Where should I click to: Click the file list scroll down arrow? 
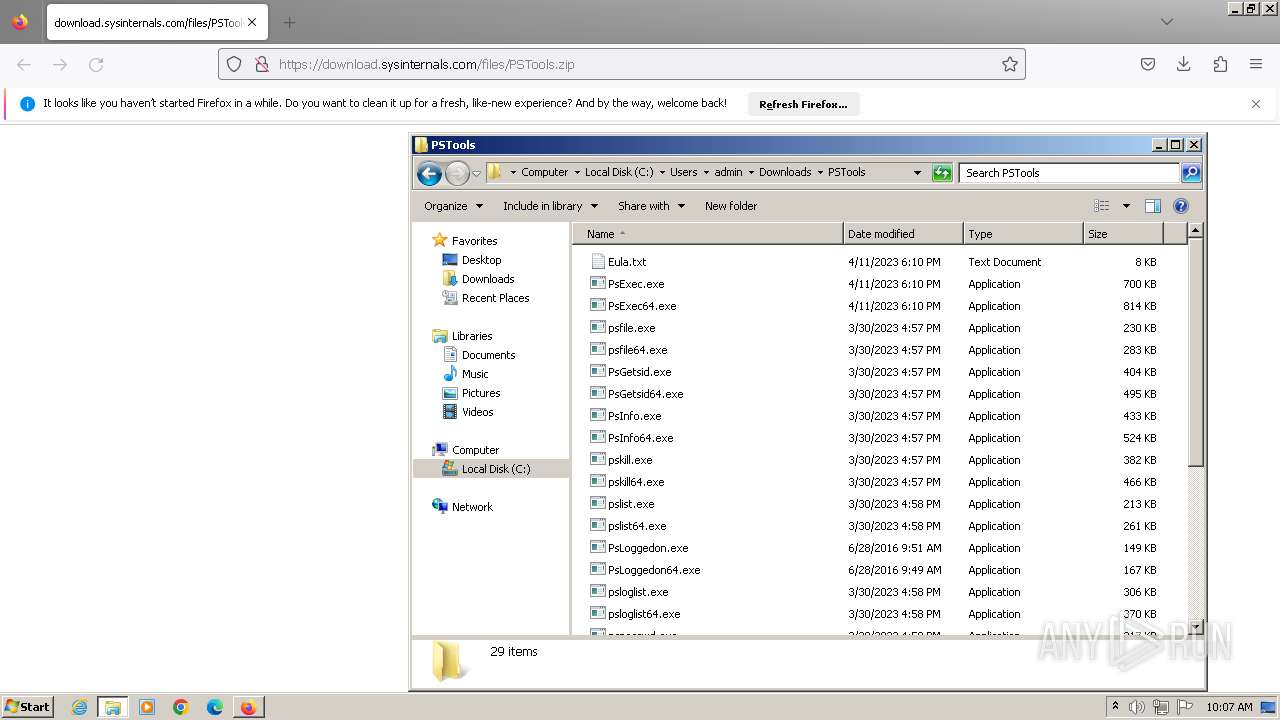click(x=1195, y=628)
